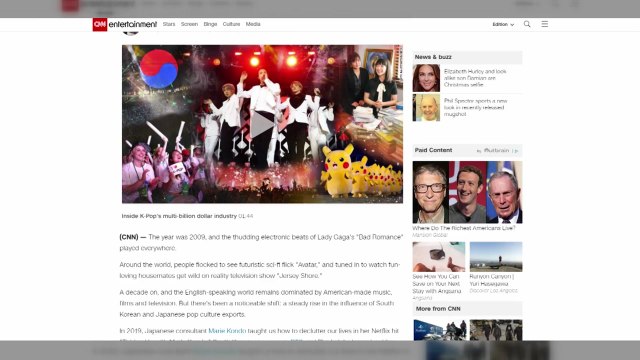Open the Binge section
The height and width of the screenshot is (360, 640).
pos(210,24)
